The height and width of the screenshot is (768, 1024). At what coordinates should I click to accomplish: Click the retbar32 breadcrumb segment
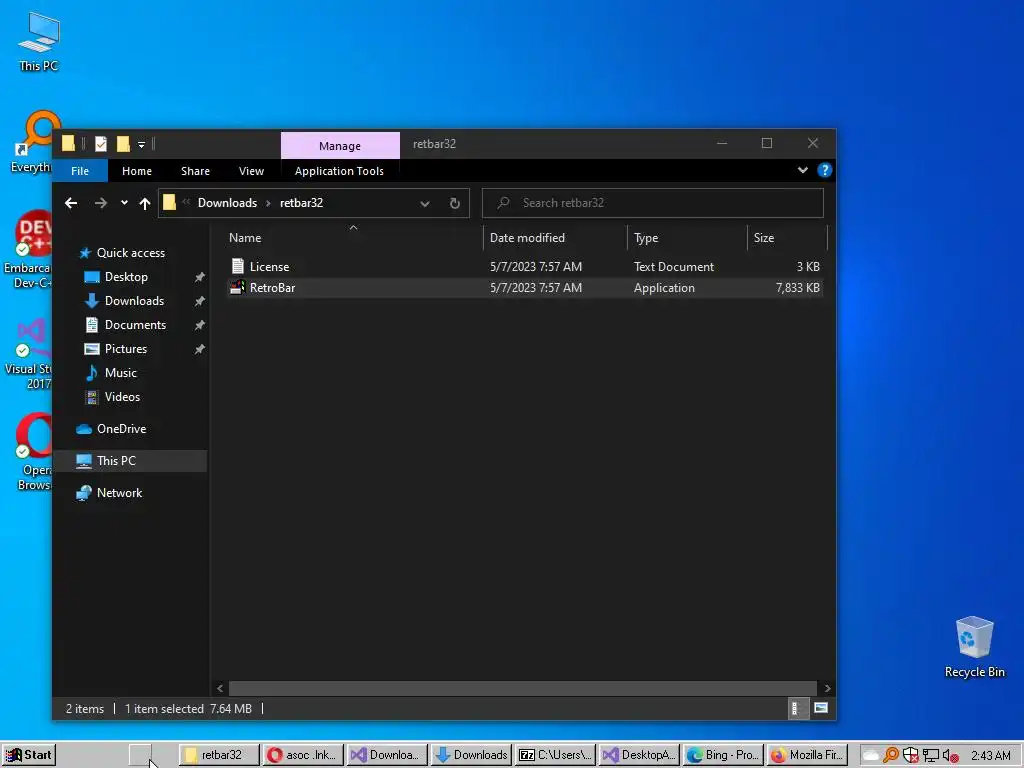[x=301, y=203]
